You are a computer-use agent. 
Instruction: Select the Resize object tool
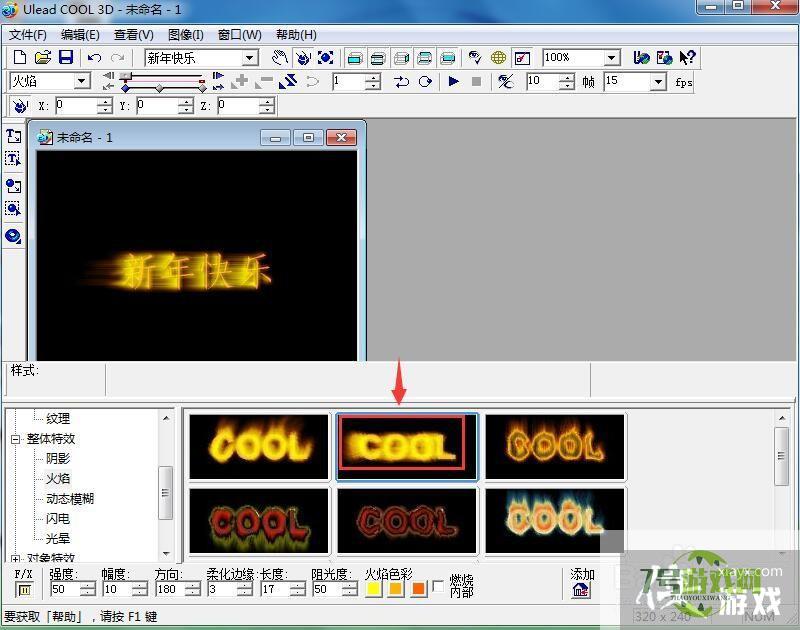click(x=326, y=57)
